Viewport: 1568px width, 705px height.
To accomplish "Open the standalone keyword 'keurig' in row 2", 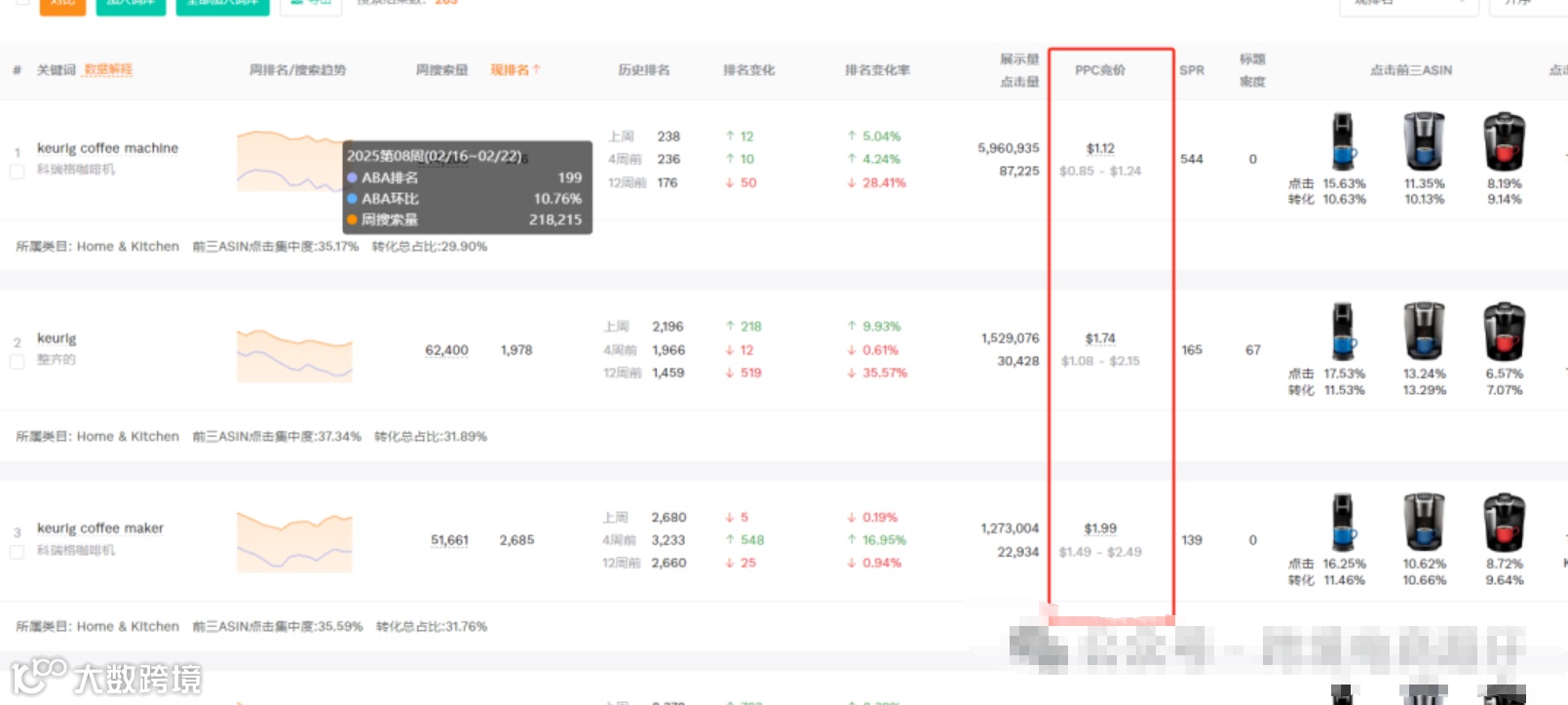I will coord(57,338).
